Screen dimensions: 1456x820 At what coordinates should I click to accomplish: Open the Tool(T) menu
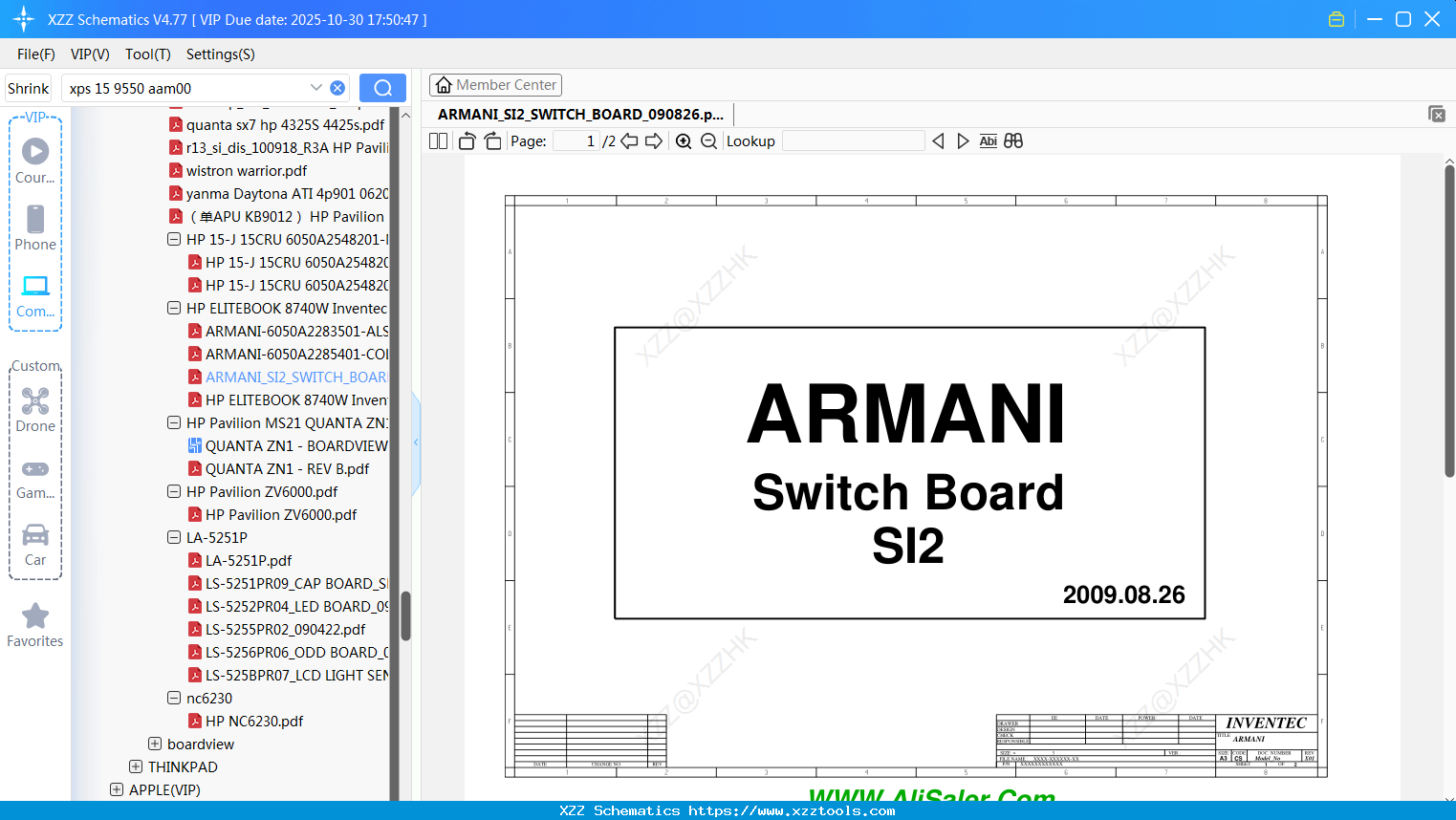click(x=148, y=54)
